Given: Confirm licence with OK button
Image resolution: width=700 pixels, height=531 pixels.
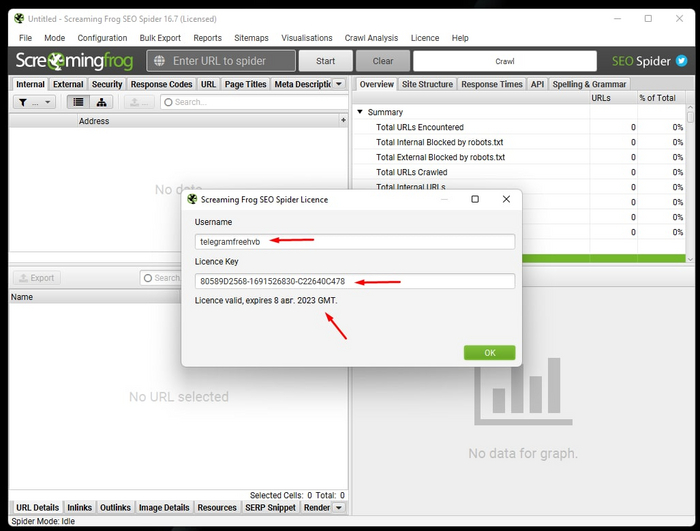Looking at the screenshot, I should coord(489,353).
